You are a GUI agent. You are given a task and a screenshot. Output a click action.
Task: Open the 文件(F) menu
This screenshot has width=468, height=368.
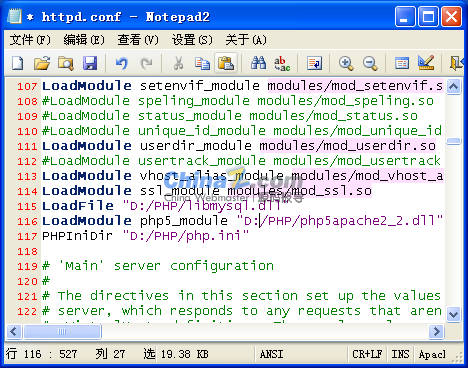point(30,40)
